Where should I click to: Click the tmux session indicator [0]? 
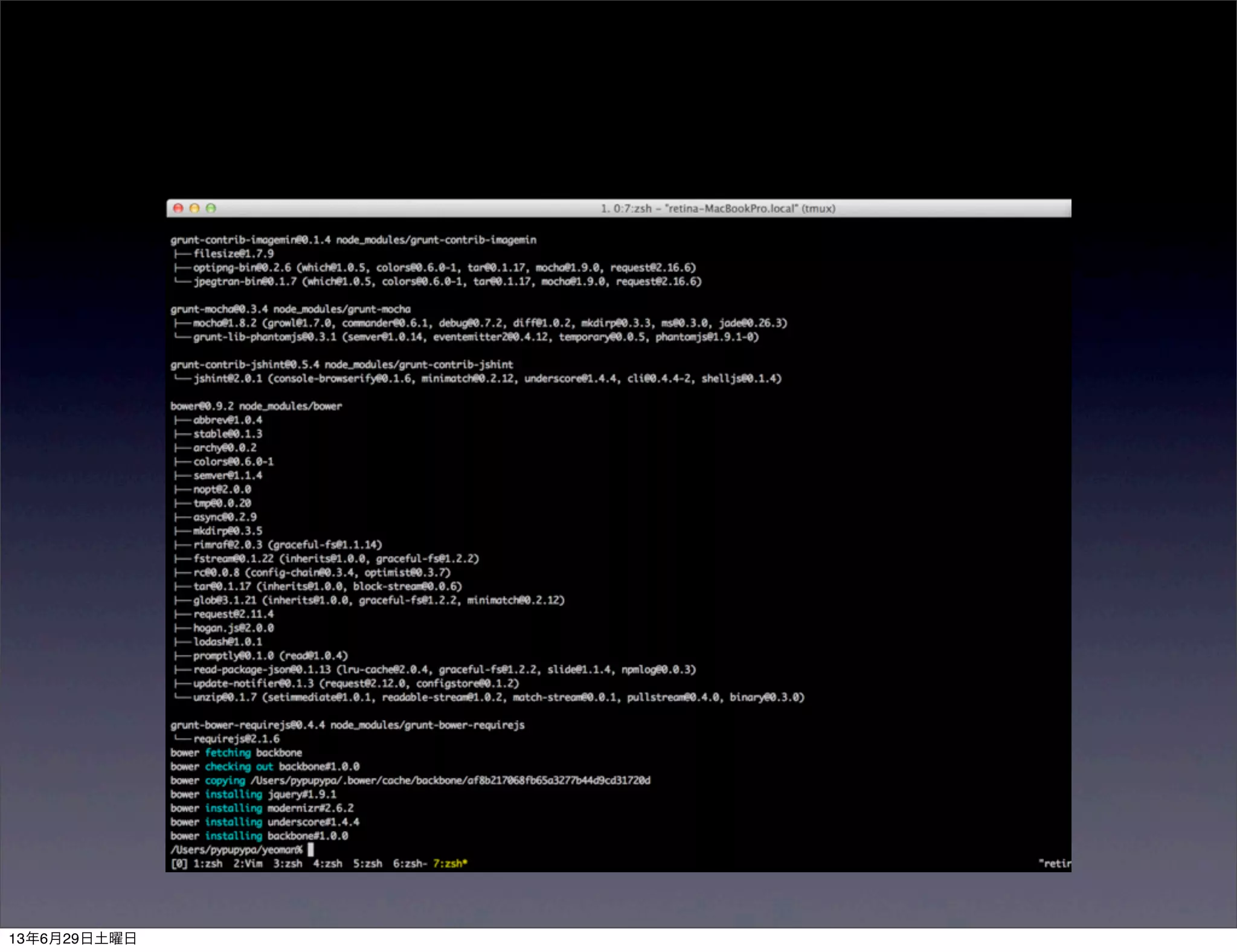coord(179,864)
